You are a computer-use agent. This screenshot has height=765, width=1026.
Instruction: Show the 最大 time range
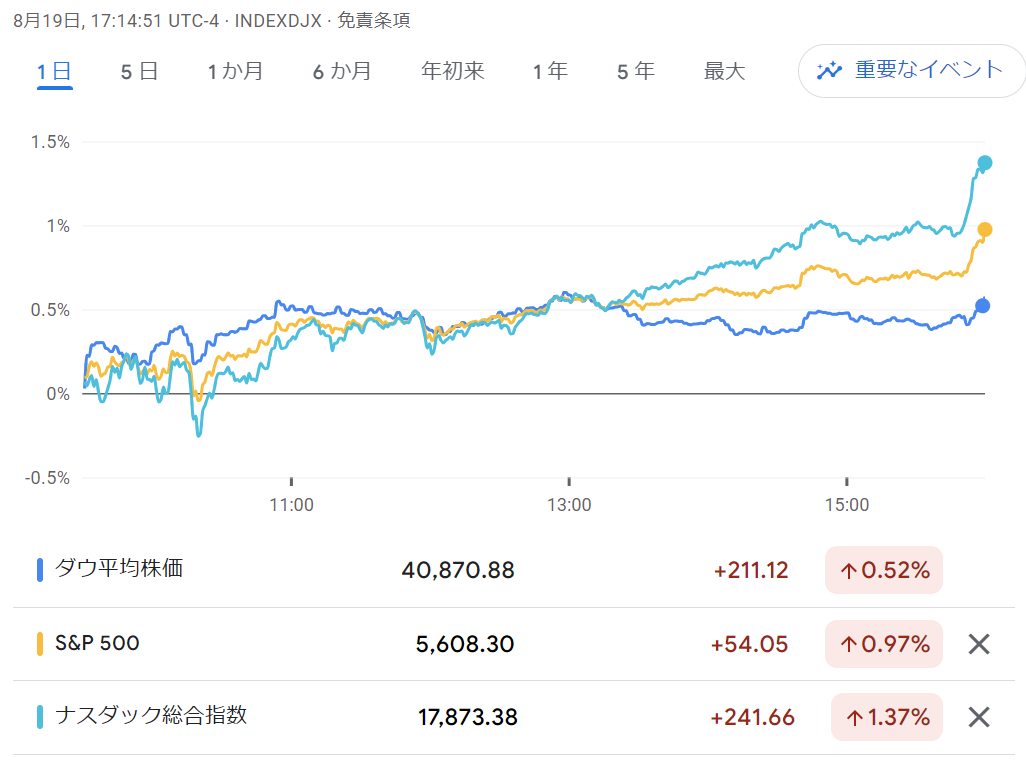coord(724,71)
